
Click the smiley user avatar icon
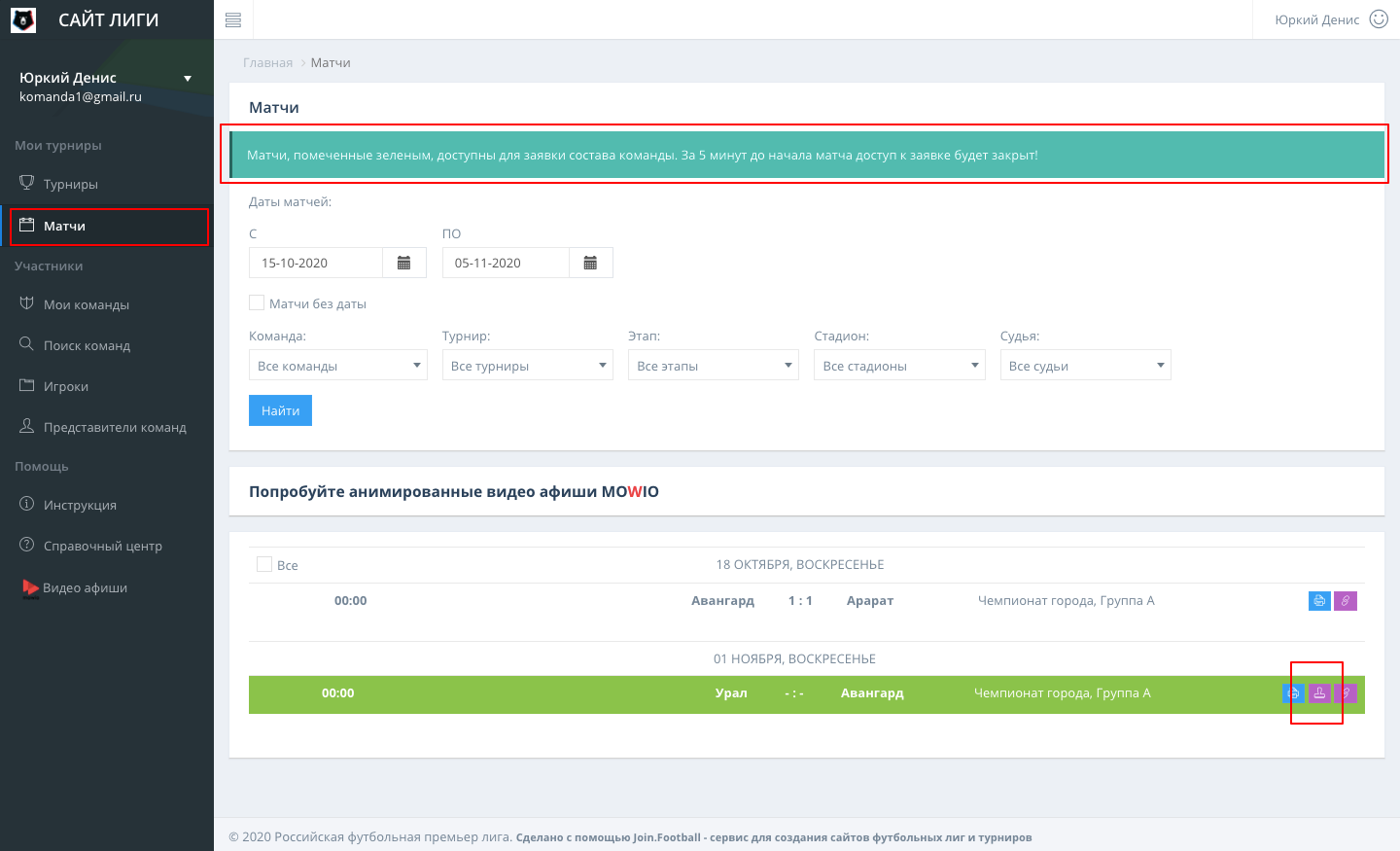pos(1379,19)
